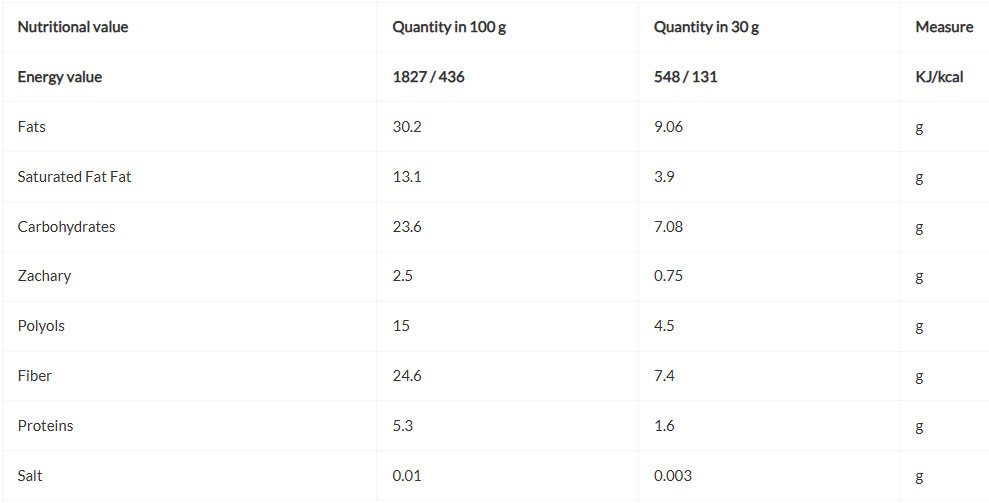Click the 548 / 131 energy value
The height and width of the screenshot is (503, 989).
(x=685, y=77)
